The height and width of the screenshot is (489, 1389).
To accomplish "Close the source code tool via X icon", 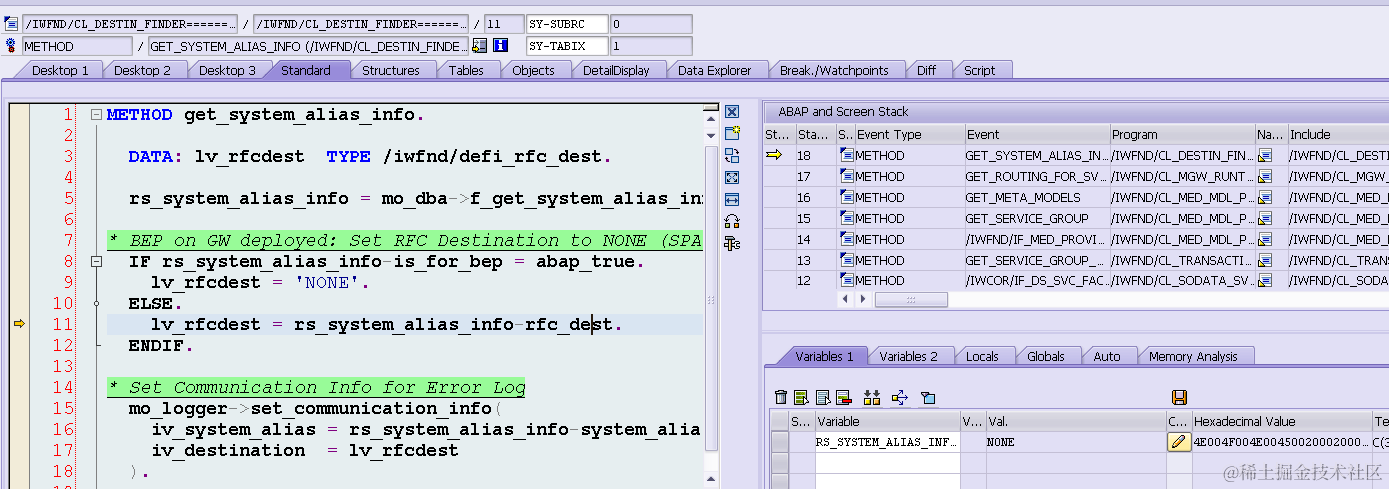I will coord(732,112).
